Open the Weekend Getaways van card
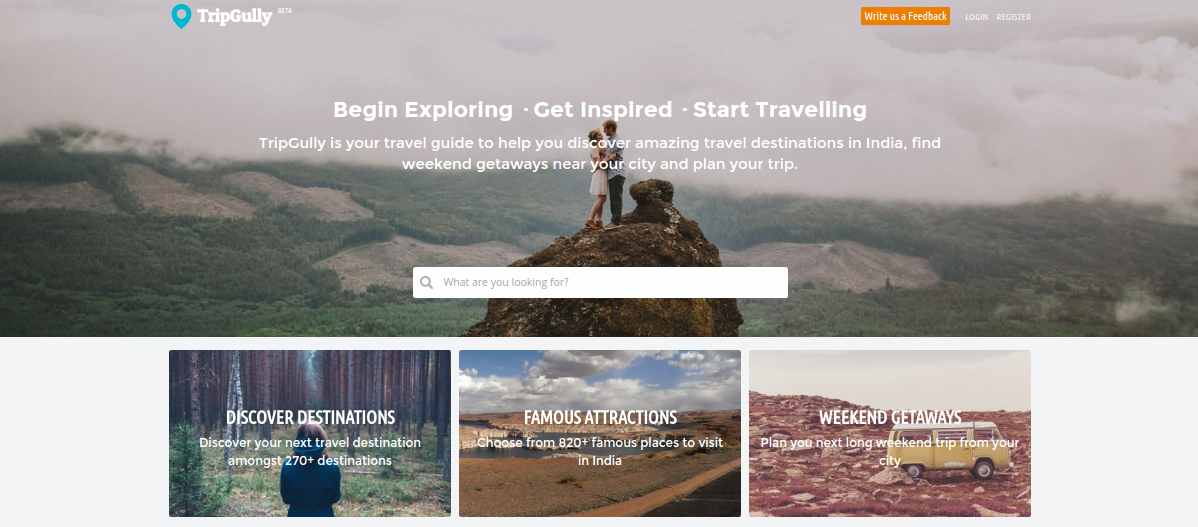Image resolution: width=1198 pixels, height=527 pixels. click(890, 434)
